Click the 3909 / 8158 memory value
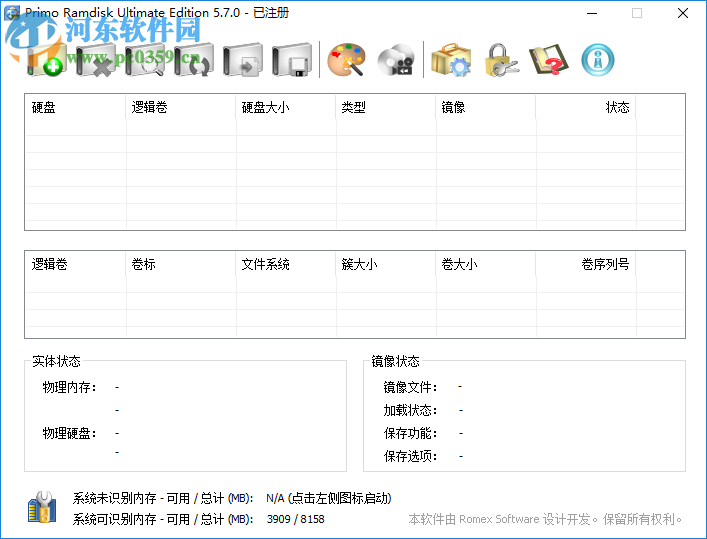707x539 pixels. (x=295, y=519)
